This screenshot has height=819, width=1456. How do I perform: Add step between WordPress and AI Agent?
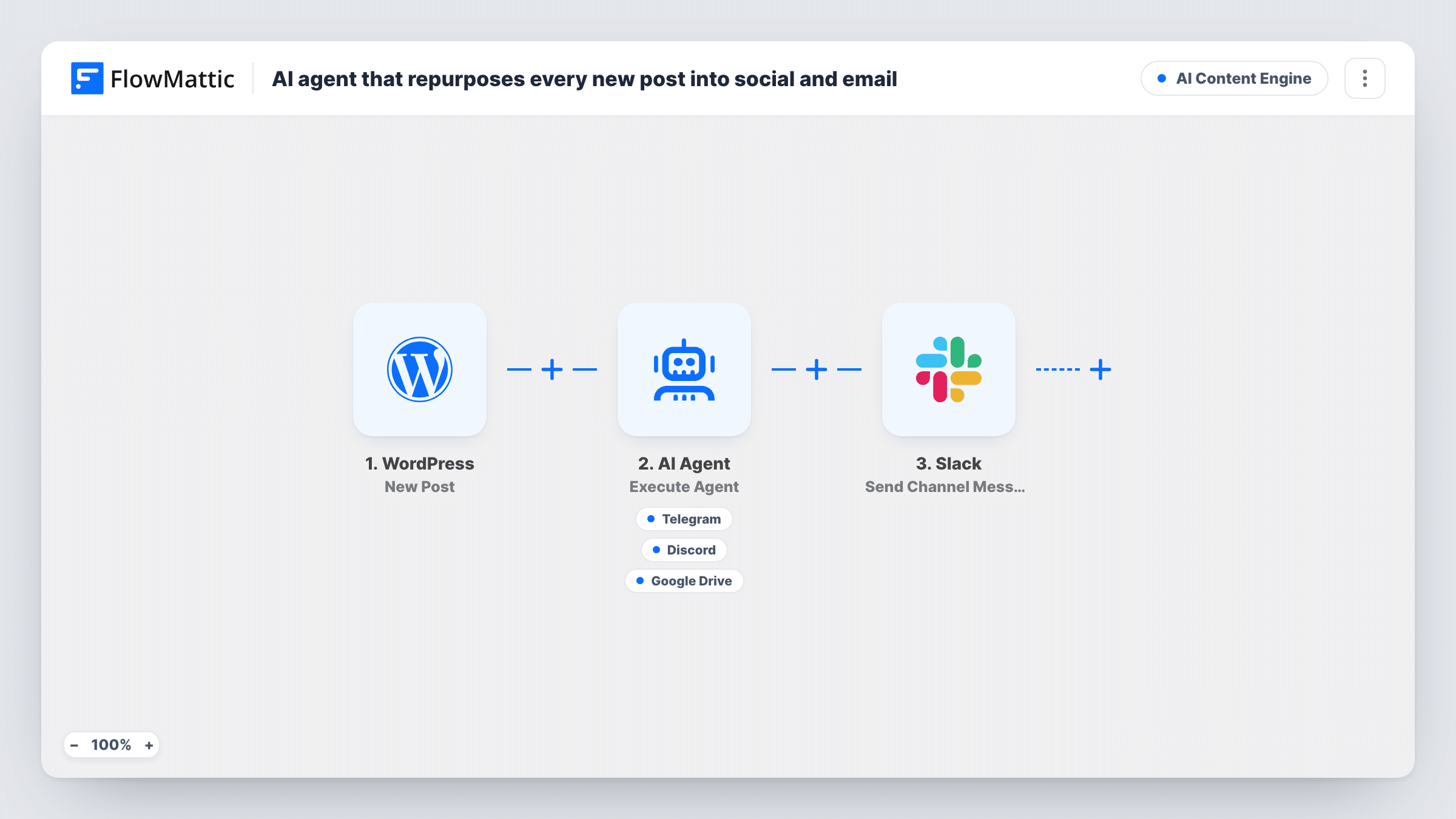551,369
